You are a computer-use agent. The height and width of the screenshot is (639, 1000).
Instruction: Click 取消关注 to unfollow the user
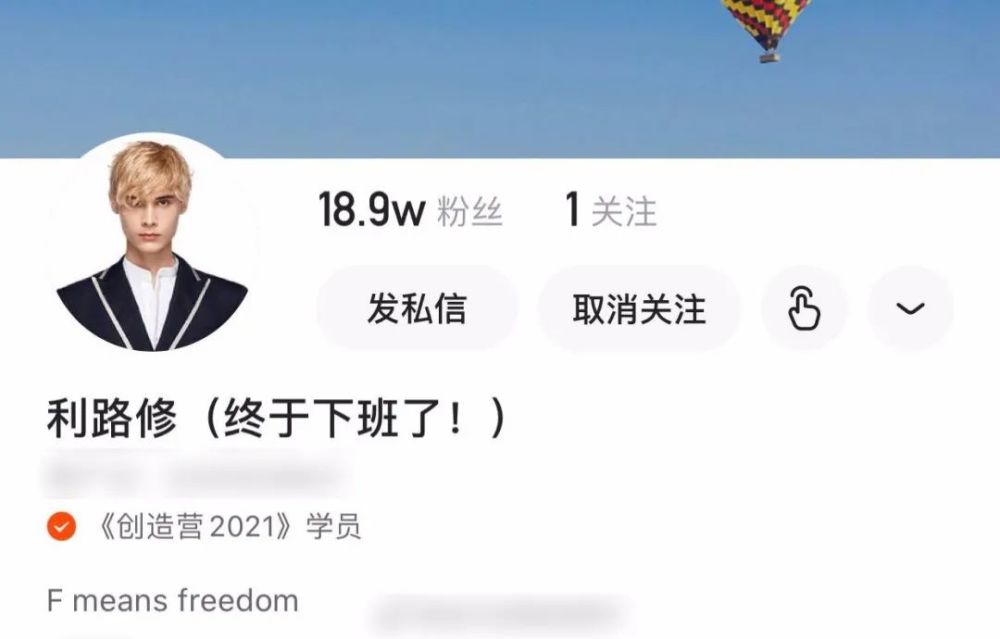click(x=639, y=309)
